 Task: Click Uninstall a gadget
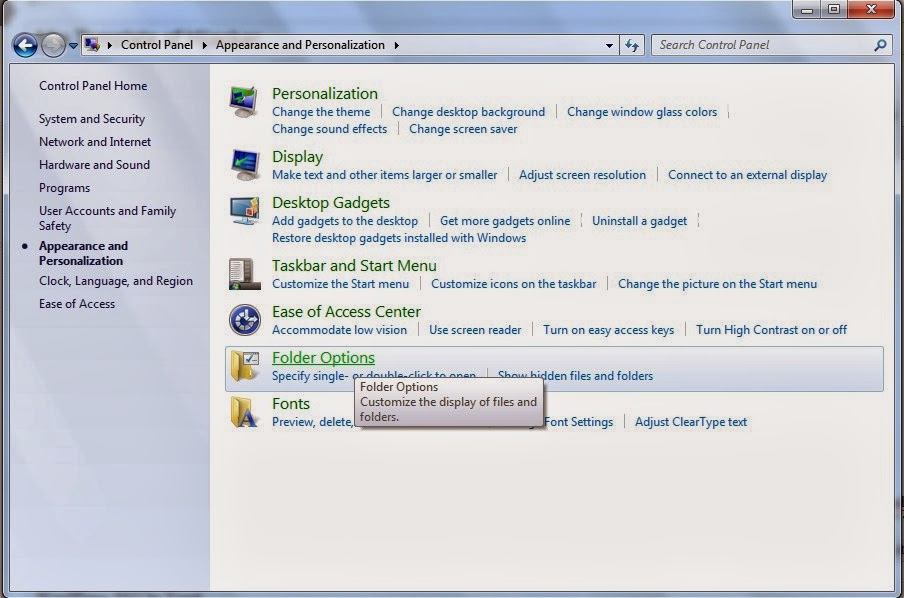click(639, 221)
